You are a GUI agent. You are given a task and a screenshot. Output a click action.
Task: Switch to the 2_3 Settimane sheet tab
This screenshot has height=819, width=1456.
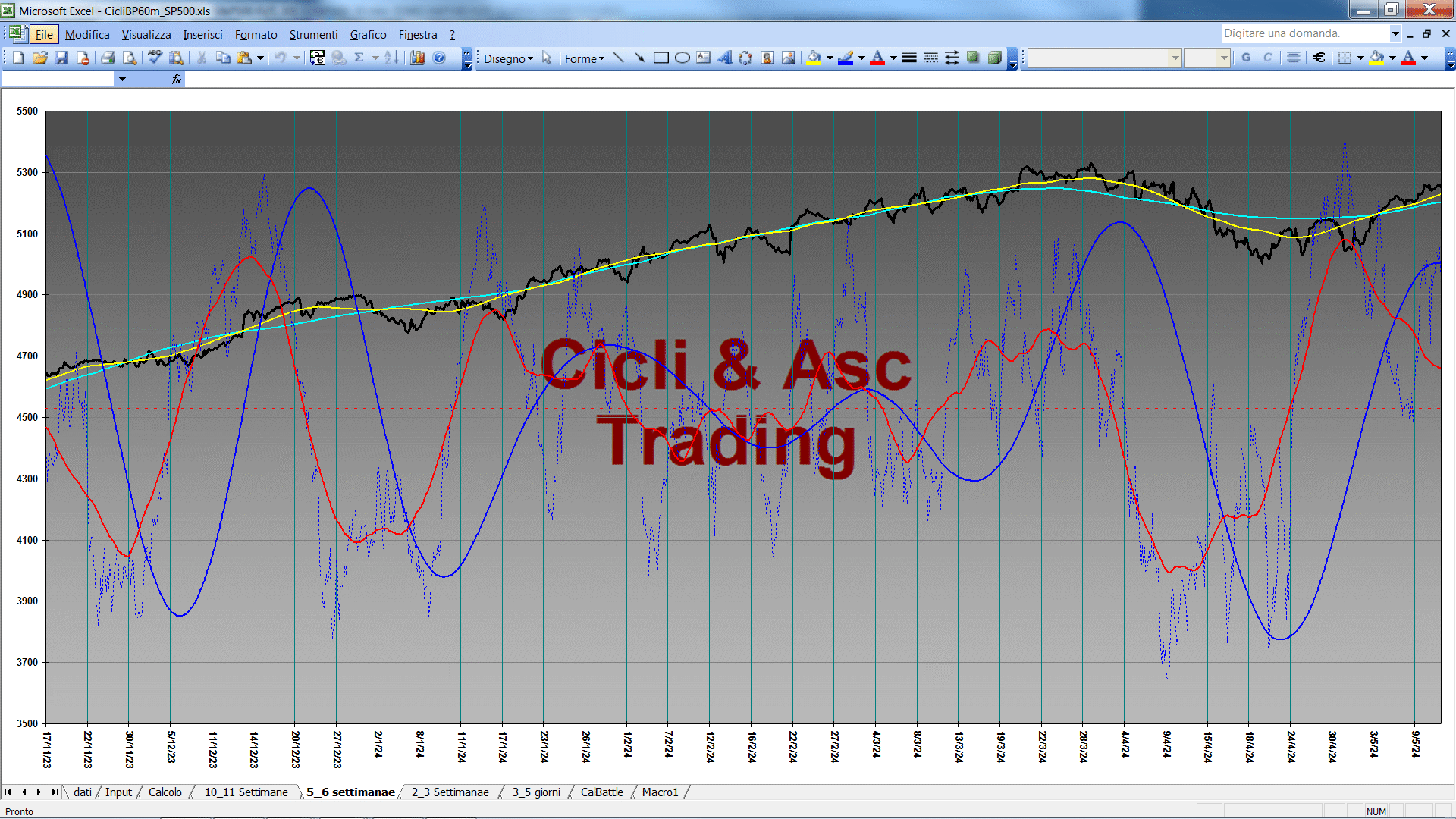point(450,792)
